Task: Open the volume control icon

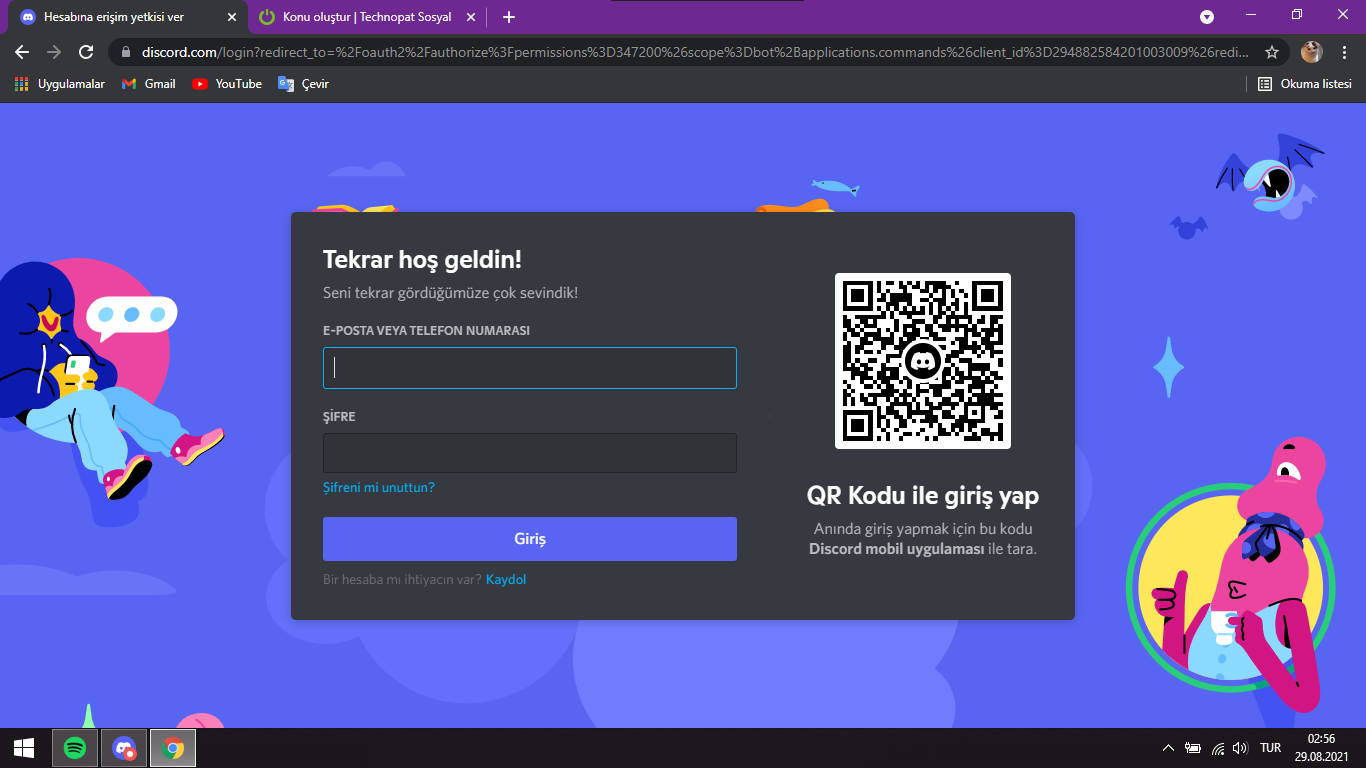Action: pos(1241,748)
